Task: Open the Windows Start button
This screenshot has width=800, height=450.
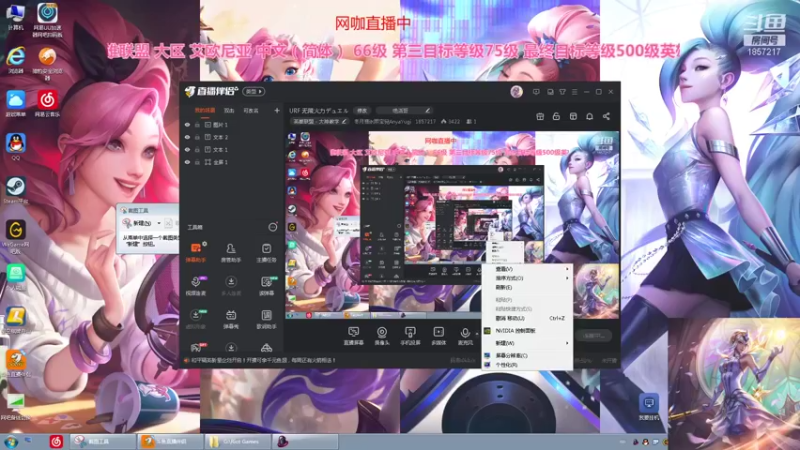Action: coord(11,441)
